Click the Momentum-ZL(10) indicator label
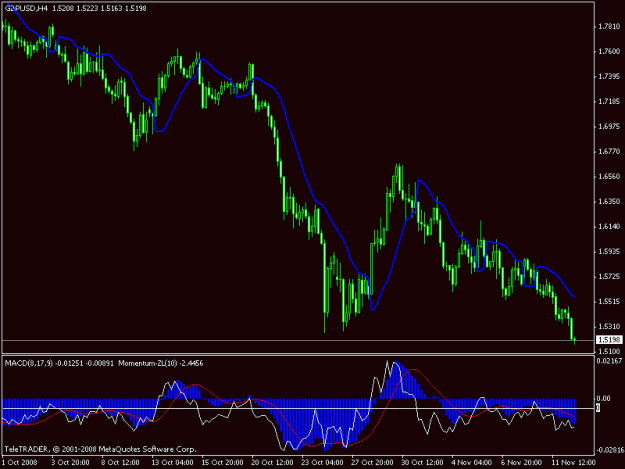Screen dimensions: 625x469 click(148, 363)
